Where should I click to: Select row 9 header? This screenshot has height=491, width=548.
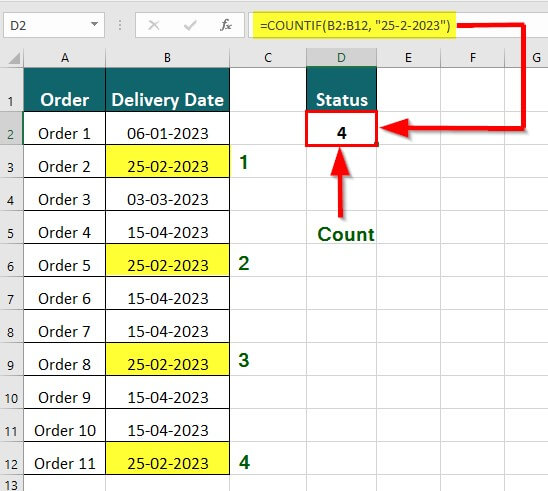(11, 359)
